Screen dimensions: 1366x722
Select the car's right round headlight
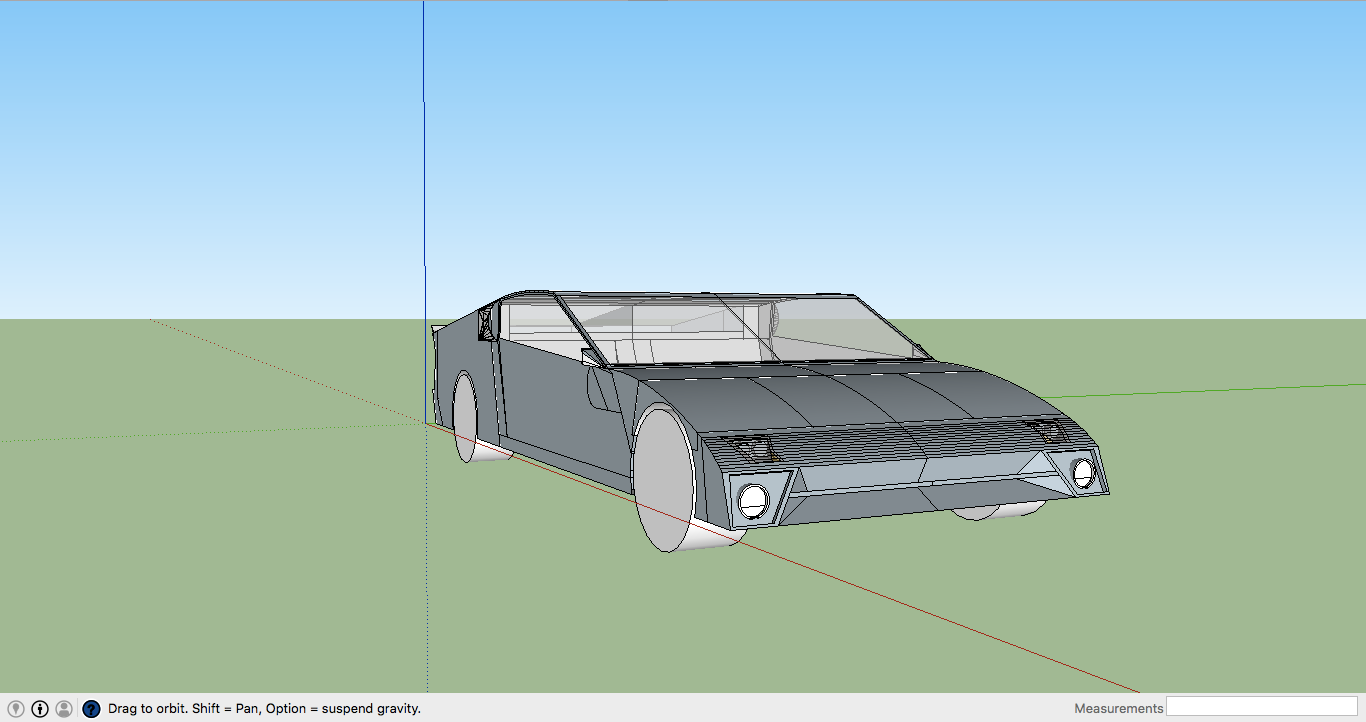pos(1083,471)
